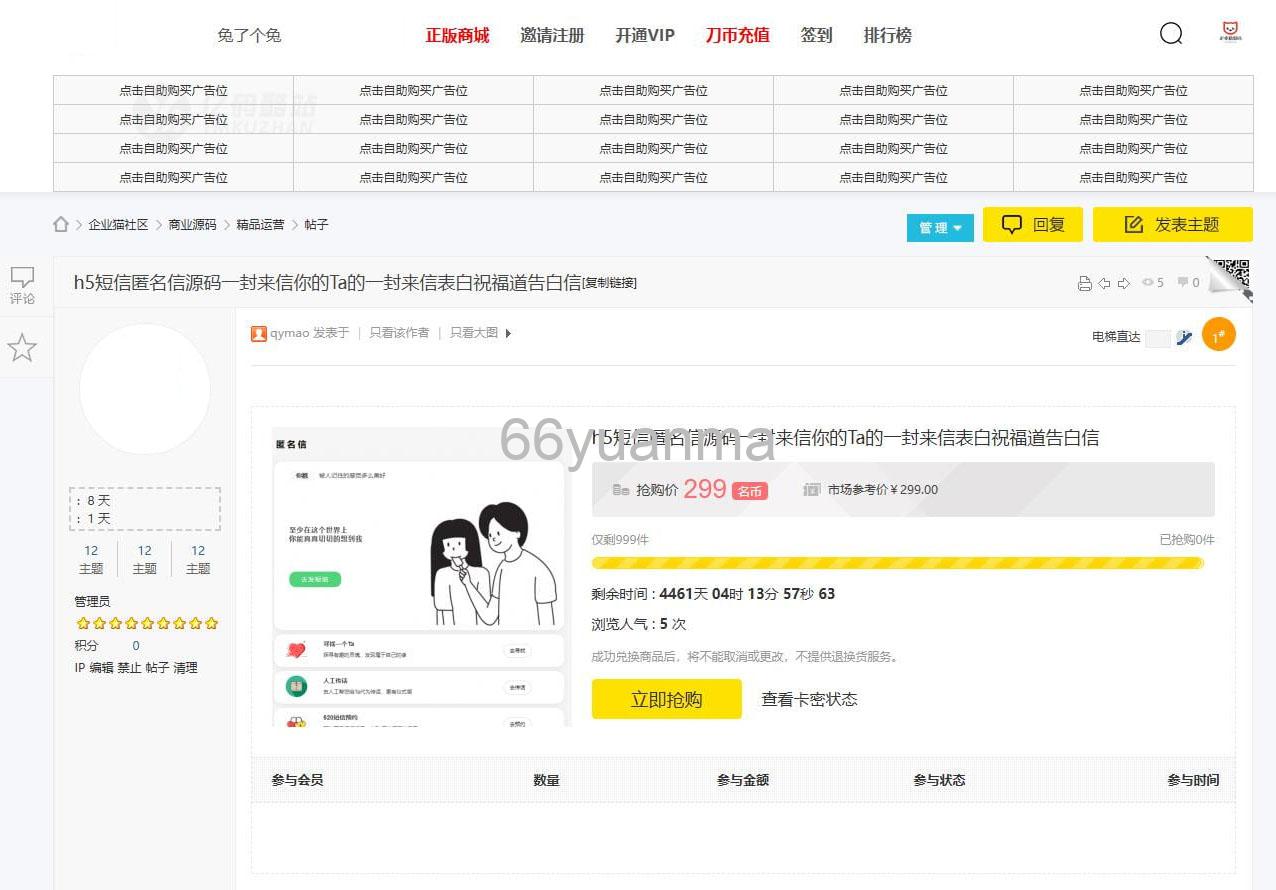Open the 查看卡密状态 link

809,699
